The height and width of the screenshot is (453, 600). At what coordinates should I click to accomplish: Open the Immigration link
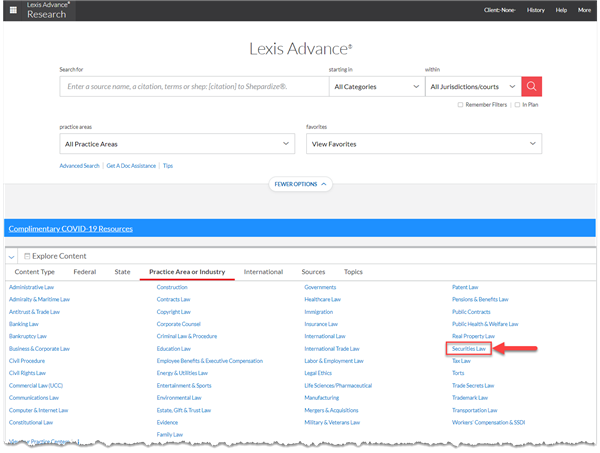(x=319, y=312)
